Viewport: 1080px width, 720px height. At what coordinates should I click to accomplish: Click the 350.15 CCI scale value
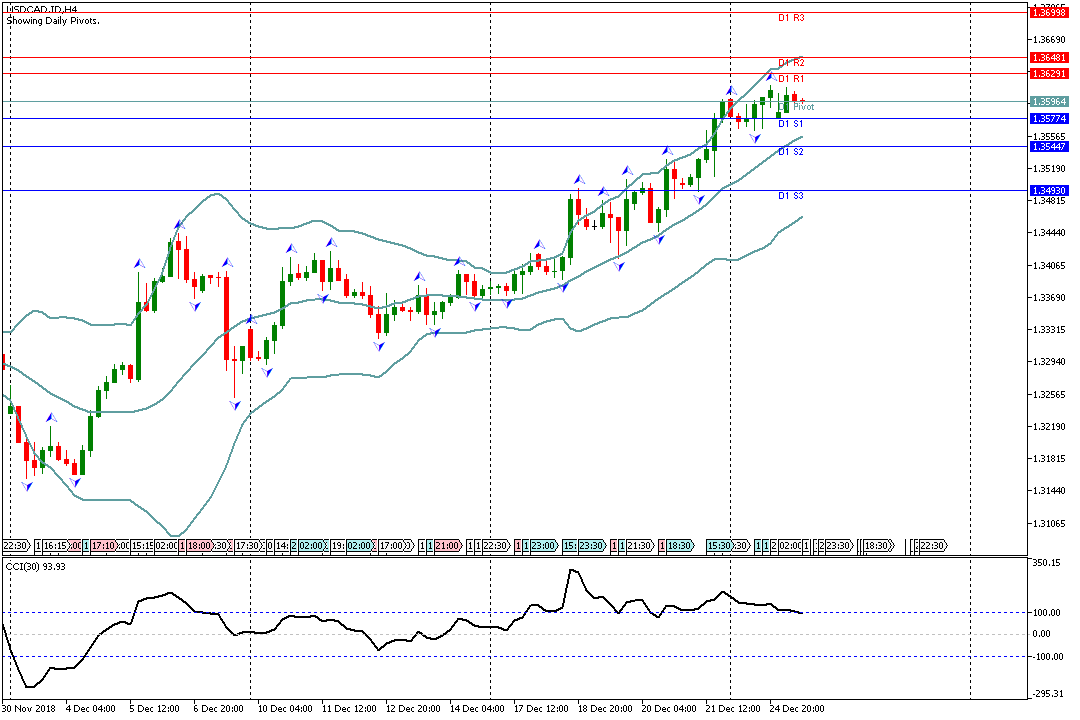(1047, 563)
